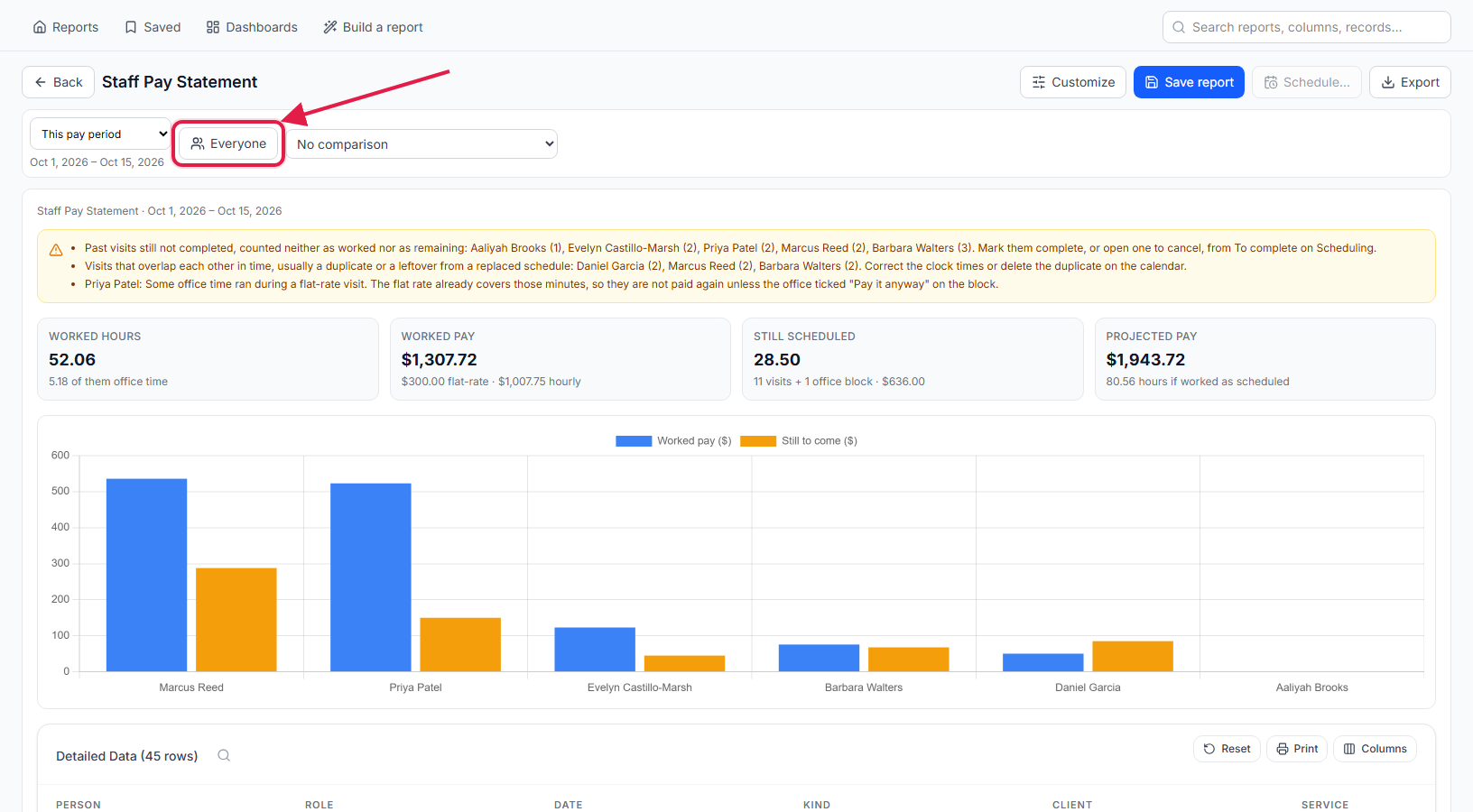Screen dimensions: 1473x812
Task: Click the Still Scheduled 28.50 card
Action: tap(913, 359)
